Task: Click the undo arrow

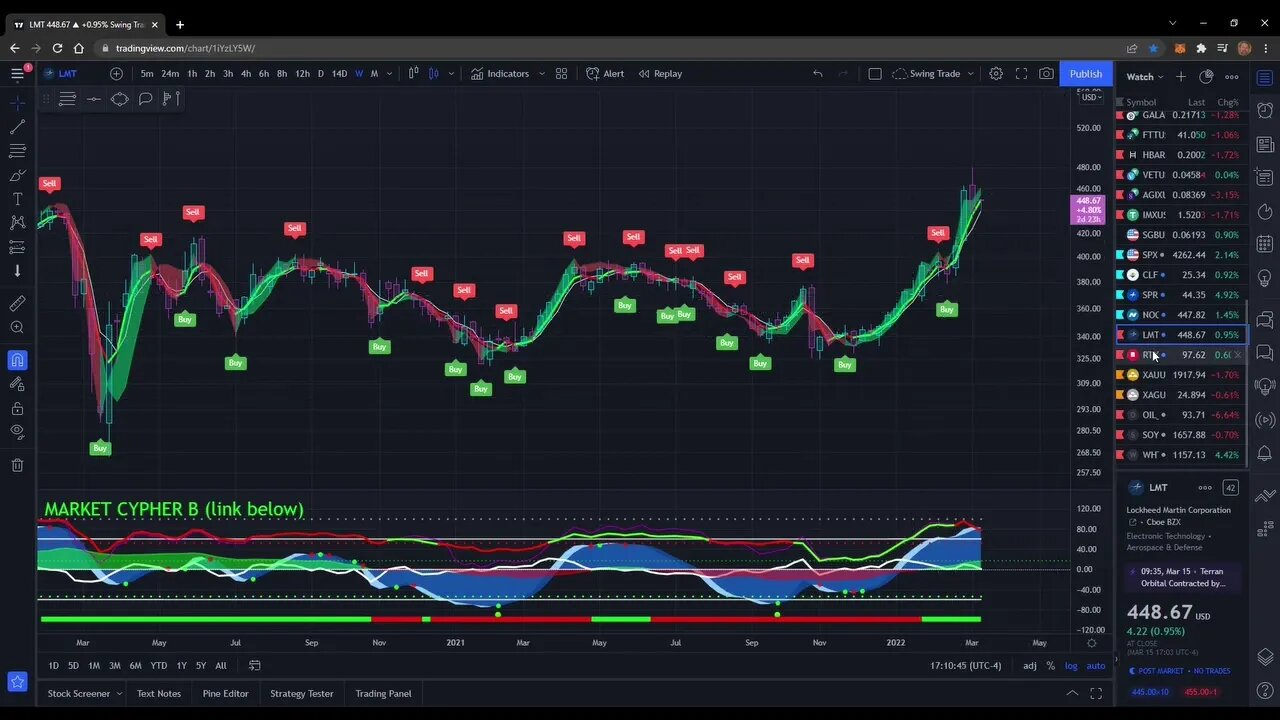Action: [x=818, y=73]
